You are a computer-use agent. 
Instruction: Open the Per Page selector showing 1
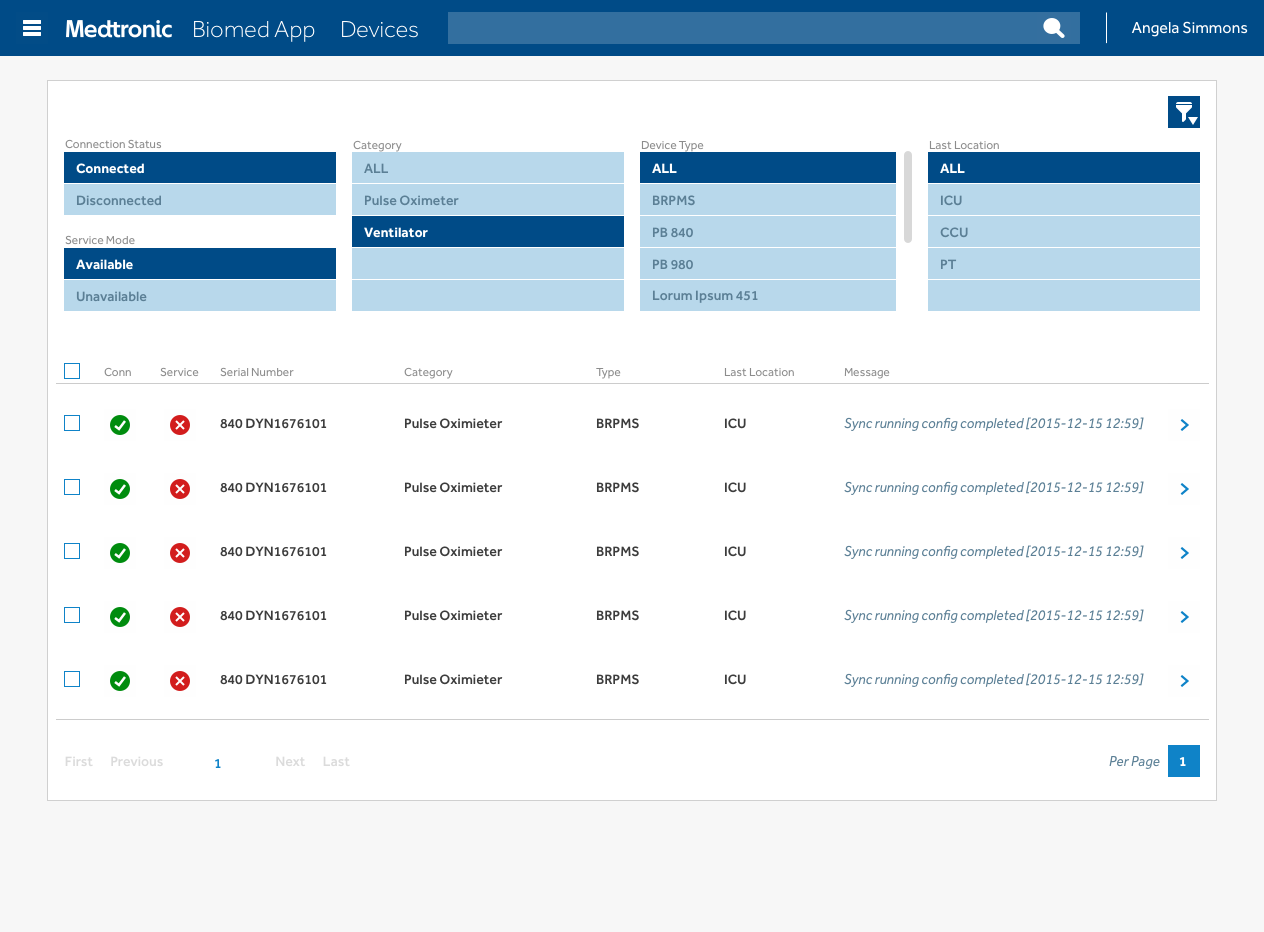pyautogui.click(x=1184, y=761)
